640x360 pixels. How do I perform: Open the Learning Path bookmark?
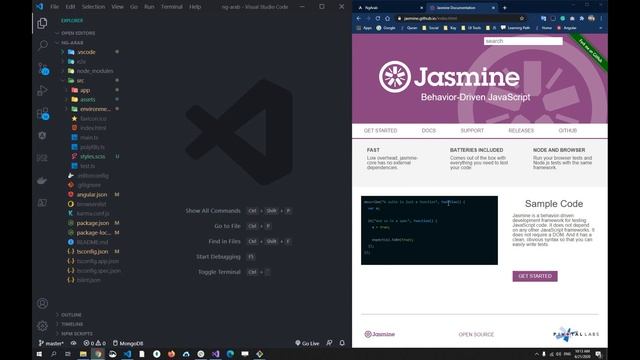(515, 28)
